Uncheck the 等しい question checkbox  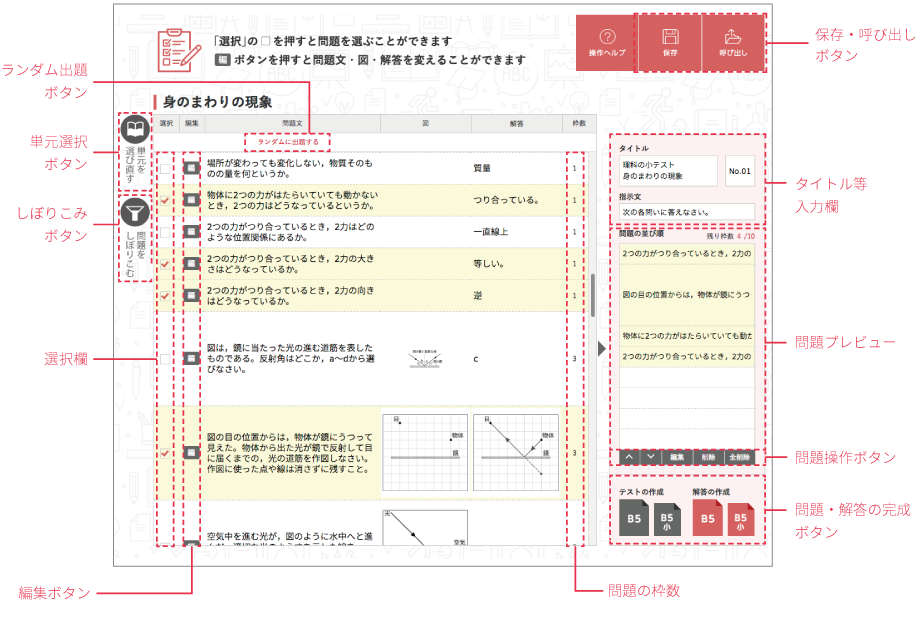165,264
